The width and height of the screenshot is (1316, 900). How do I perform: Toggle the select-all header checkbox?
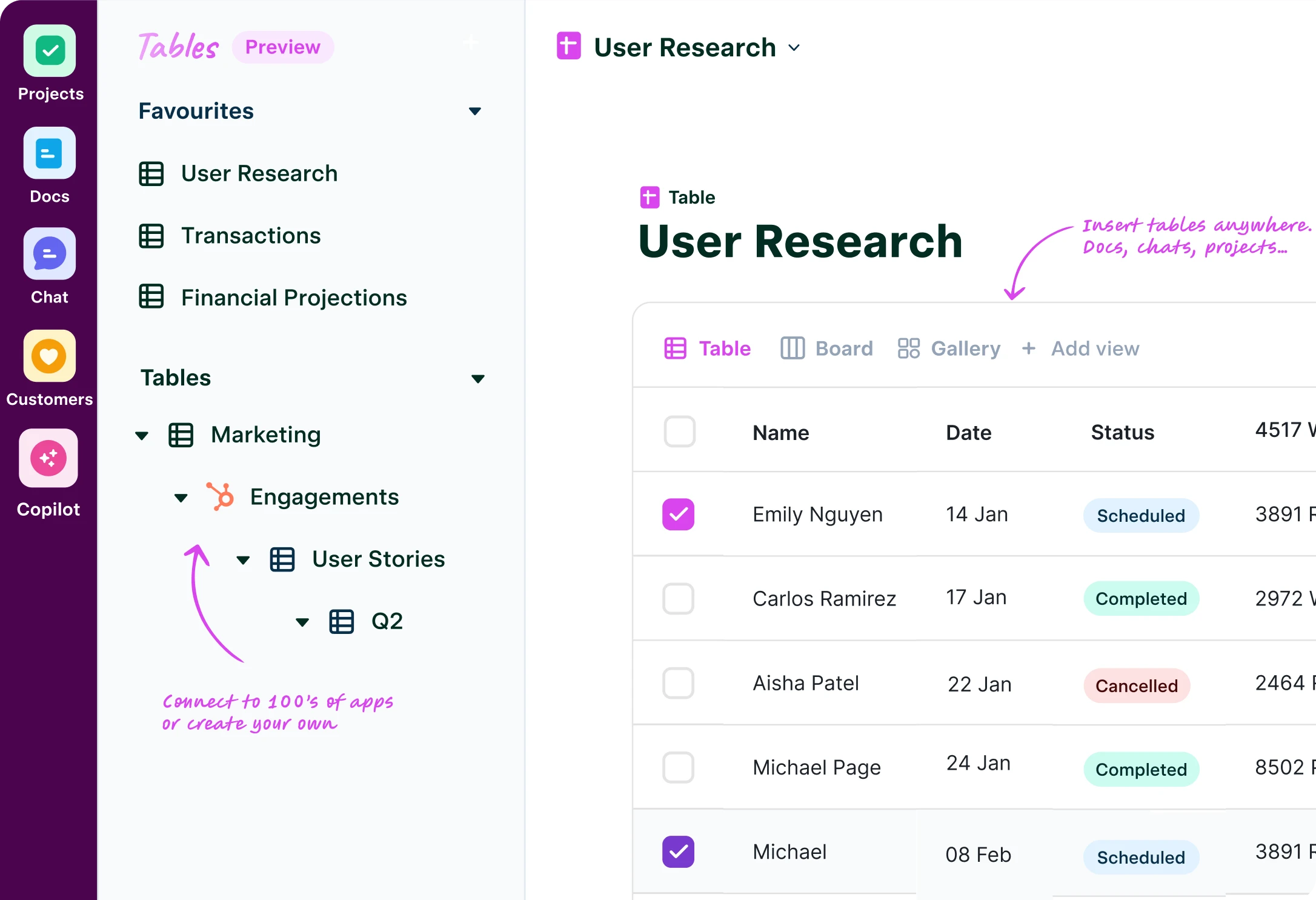click(x=679, y=432)
